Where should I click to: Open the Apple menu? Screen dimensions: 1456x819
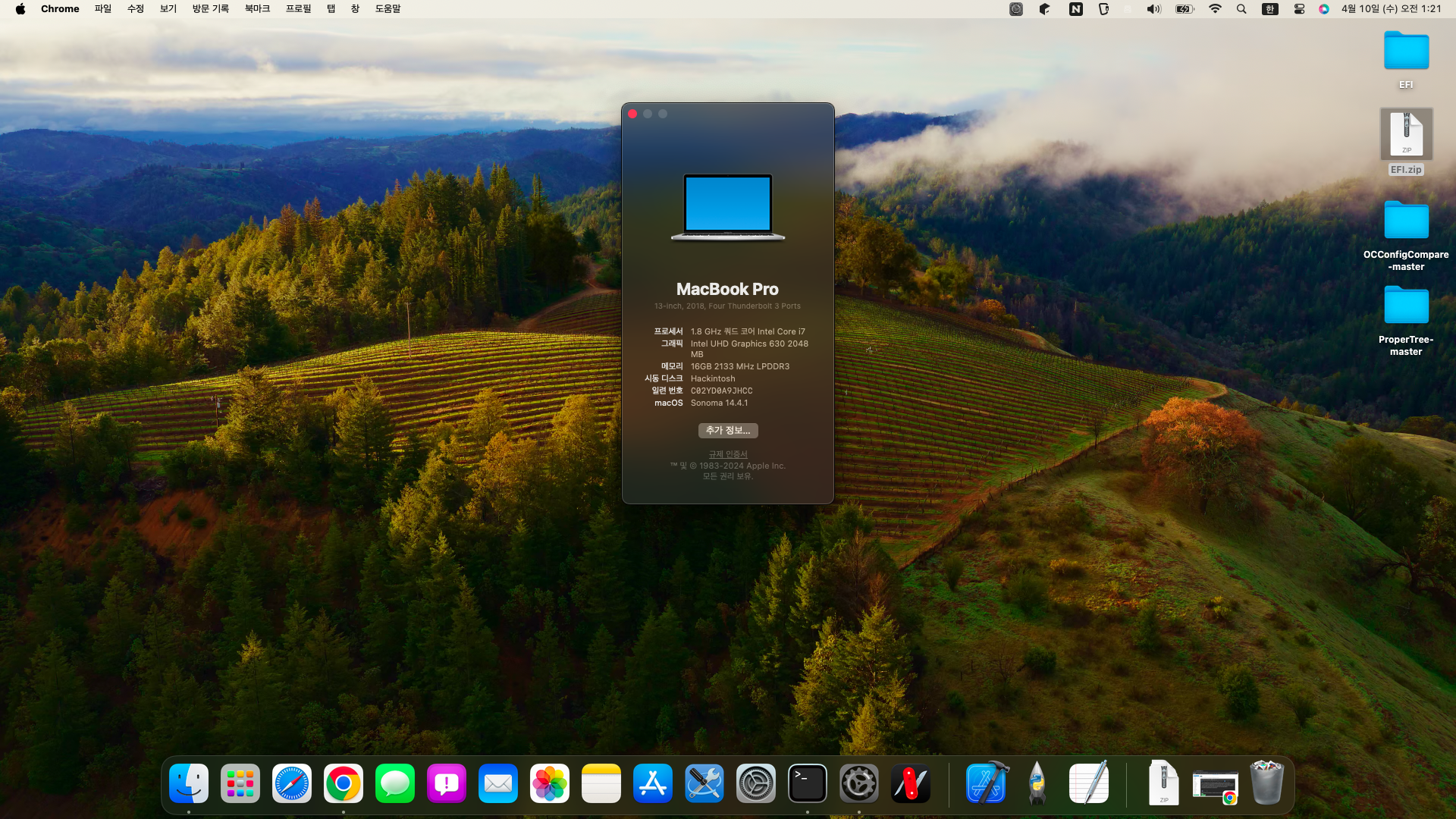(20, 9)
